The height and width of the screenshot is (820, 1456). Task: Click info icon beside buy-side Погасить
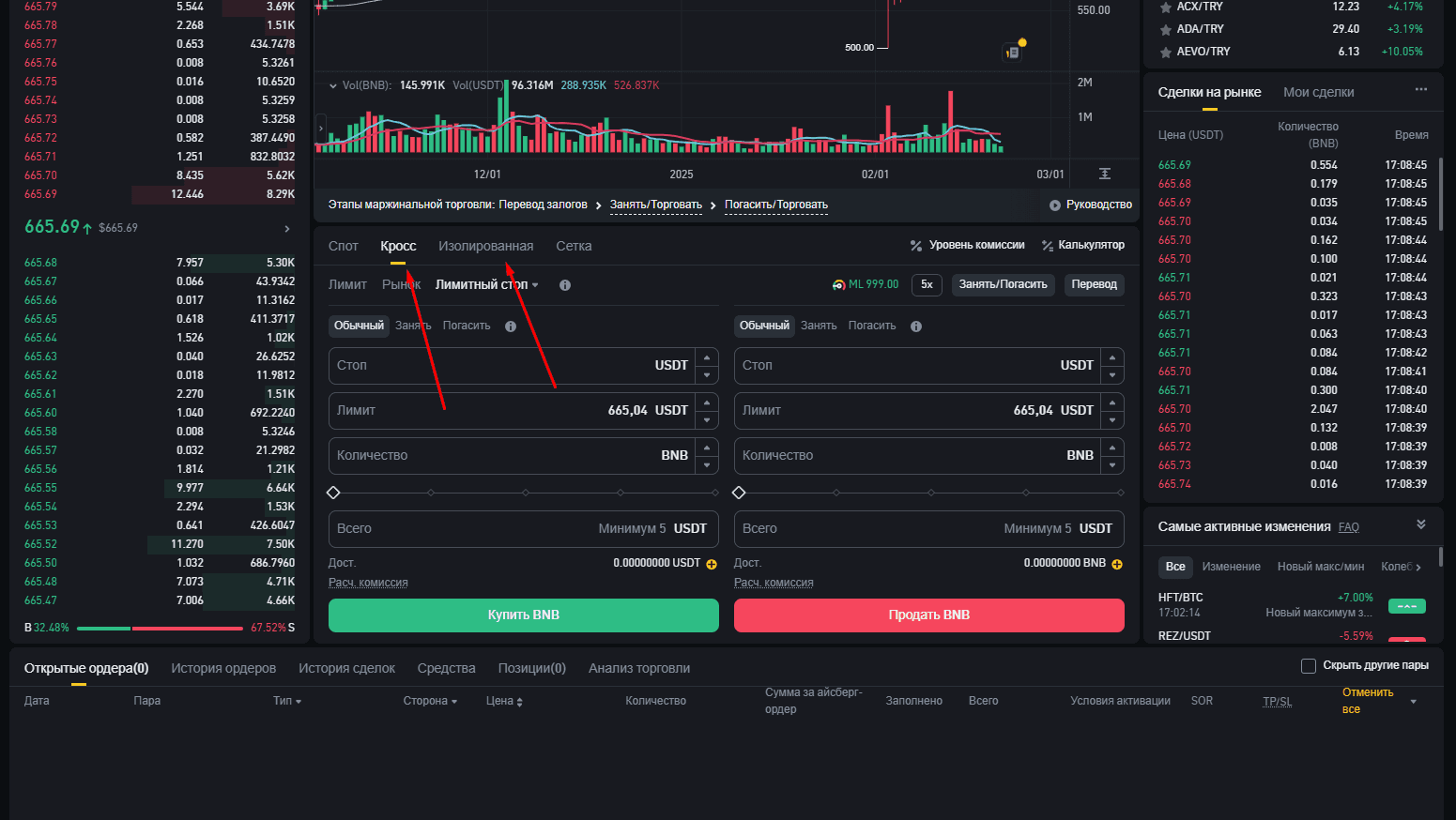[511, 326]
